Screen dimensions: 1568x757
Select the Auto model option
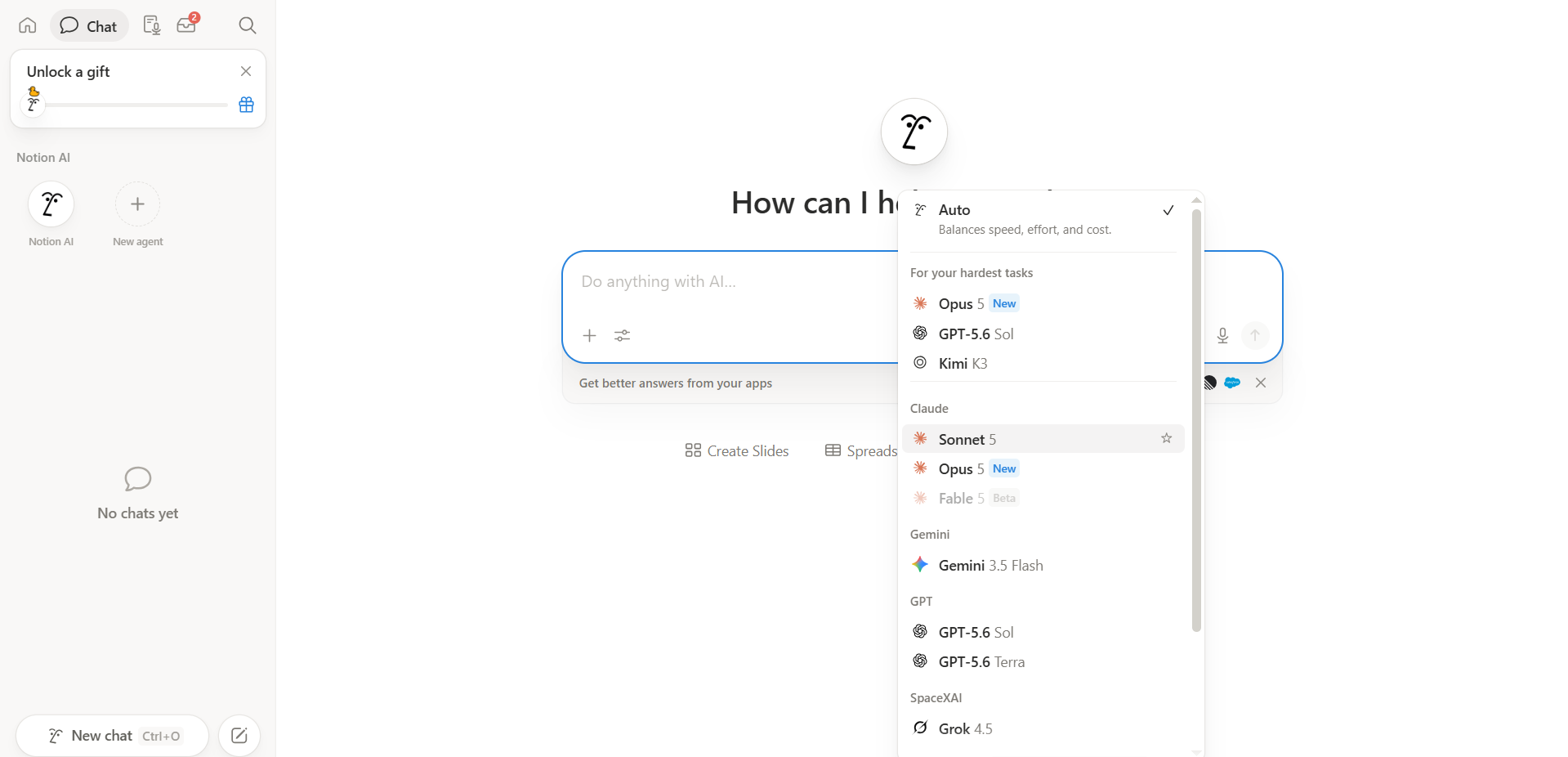[1043, 219]
